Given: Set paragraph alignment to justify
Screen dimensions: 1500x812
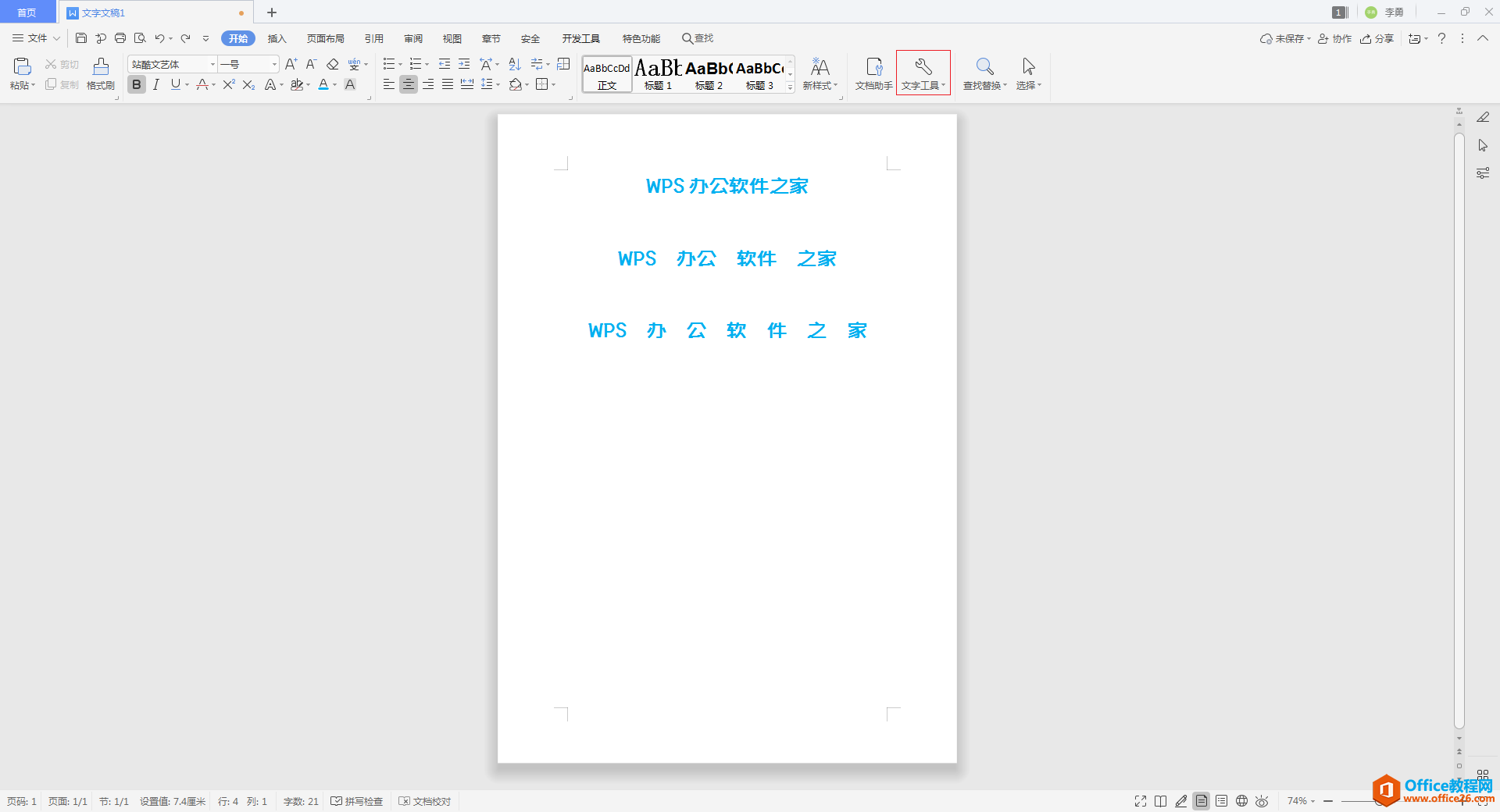Looking at the screenshot, I should (448, 84).
